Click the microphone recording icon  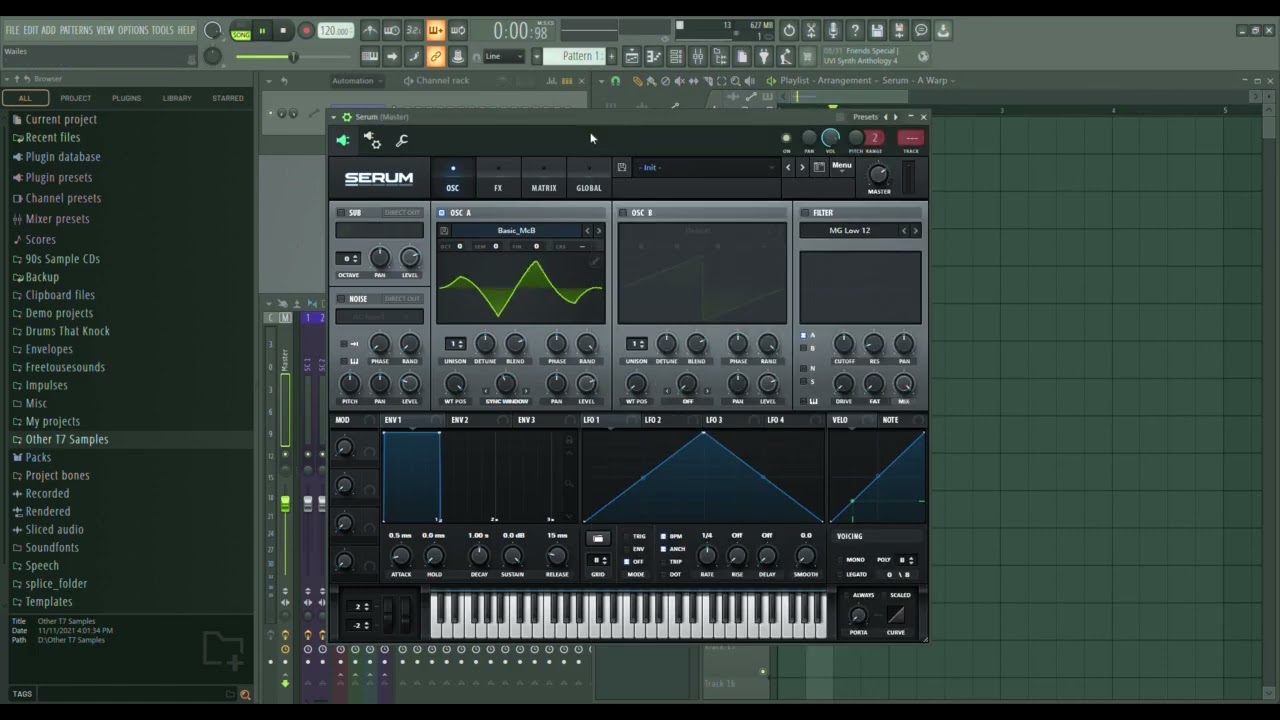(833, 31)
